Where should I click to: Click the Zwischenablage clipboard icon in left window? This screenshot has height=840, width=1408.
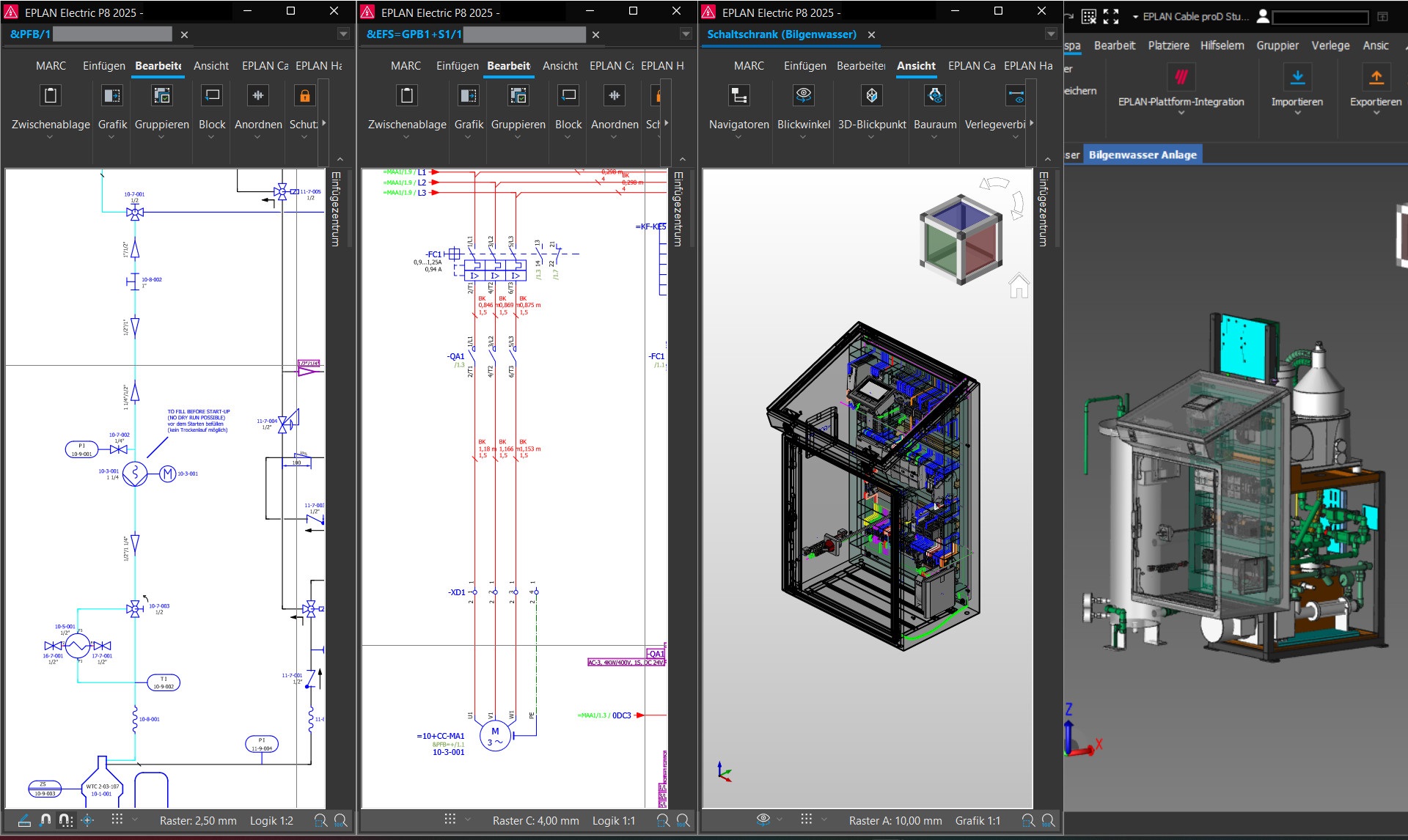[x=50, y=96]
